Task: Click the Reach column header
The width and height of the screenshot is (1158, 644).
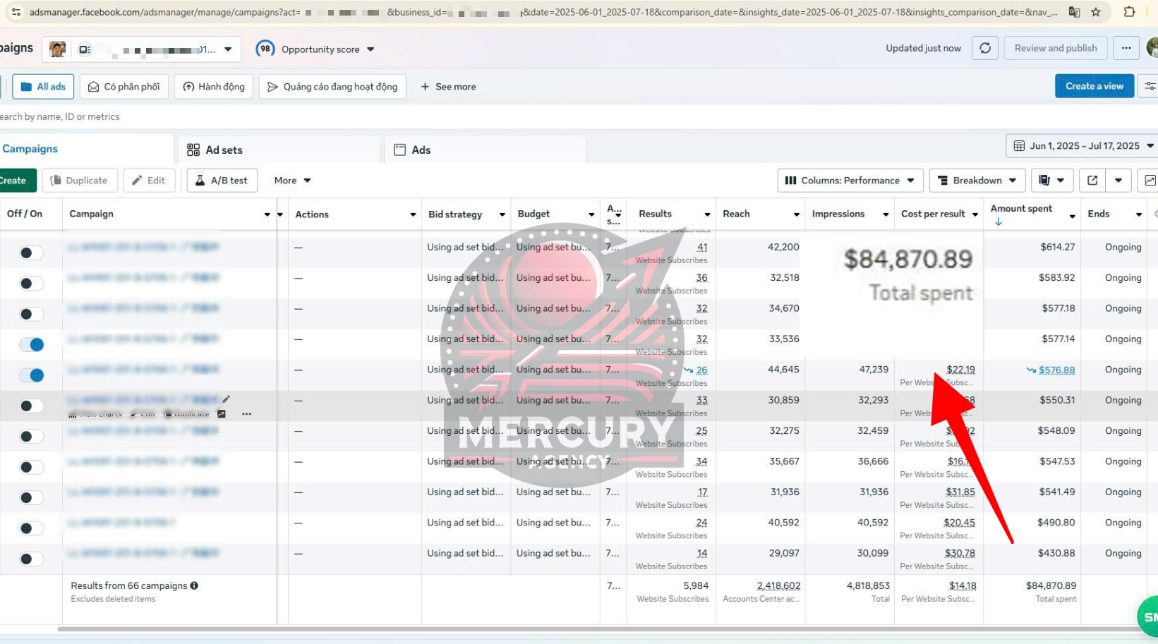Action: coord(736,213)
